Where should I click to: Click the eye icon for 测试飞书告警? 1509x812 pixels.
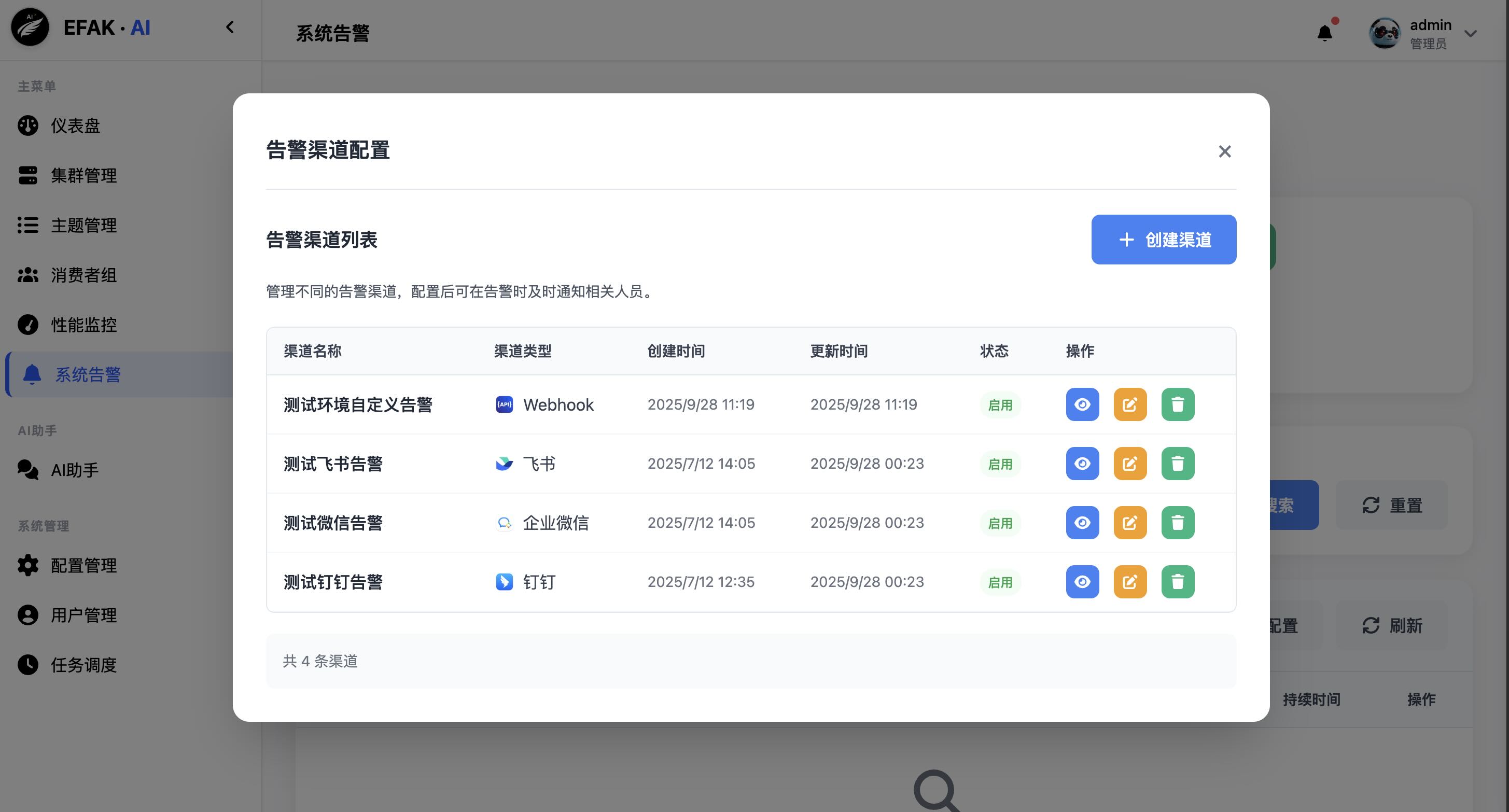coord(1082,464)
